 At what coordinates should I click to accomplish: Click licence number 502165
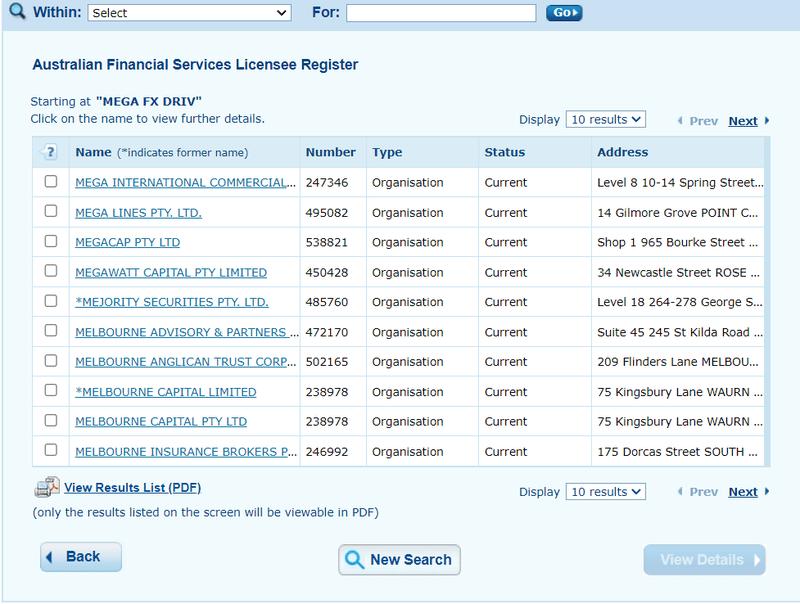[327, 362]
